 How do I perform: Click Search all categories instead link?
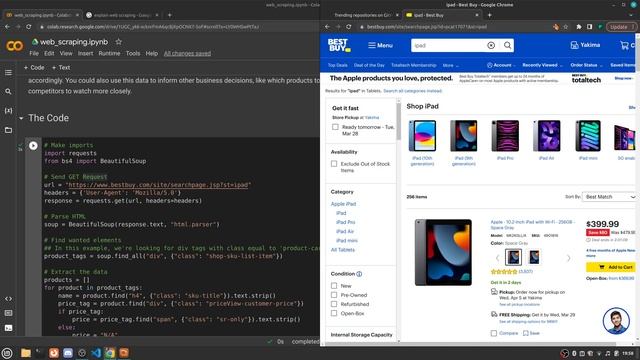[412, 91]
